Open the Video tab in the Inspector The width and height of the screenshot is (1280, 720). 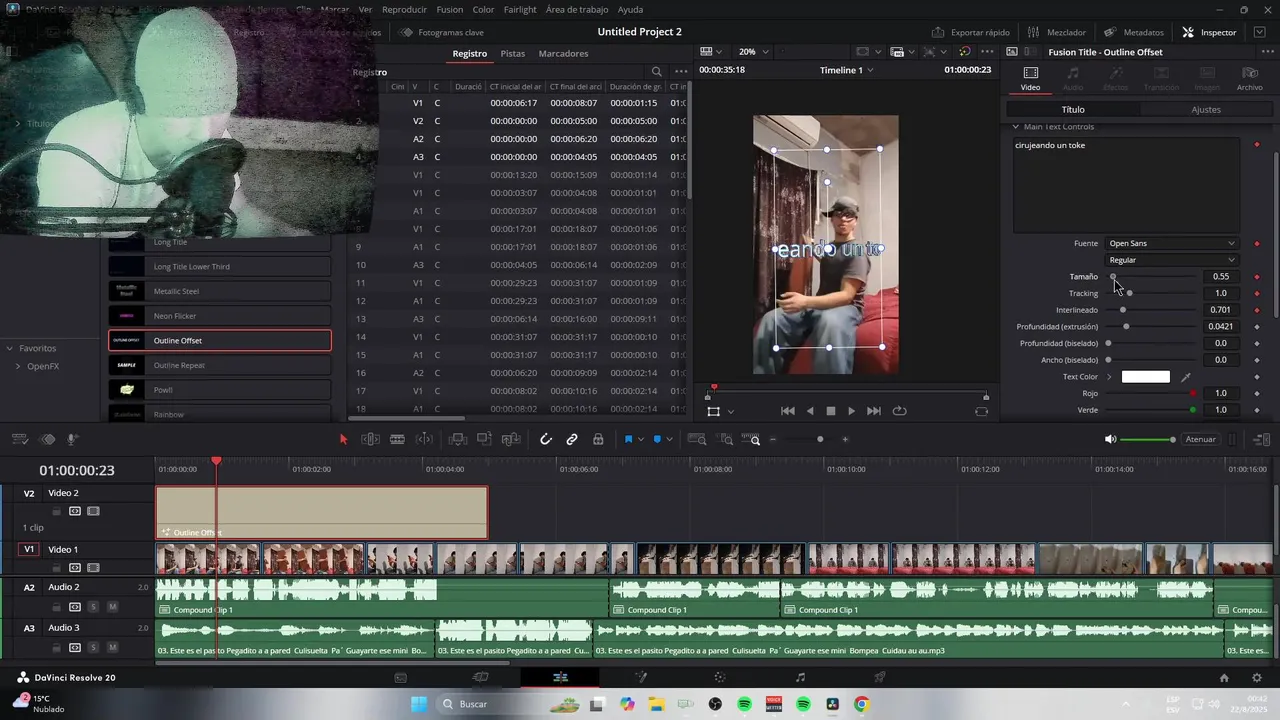pyautogui.click(x=1030, y=79)
